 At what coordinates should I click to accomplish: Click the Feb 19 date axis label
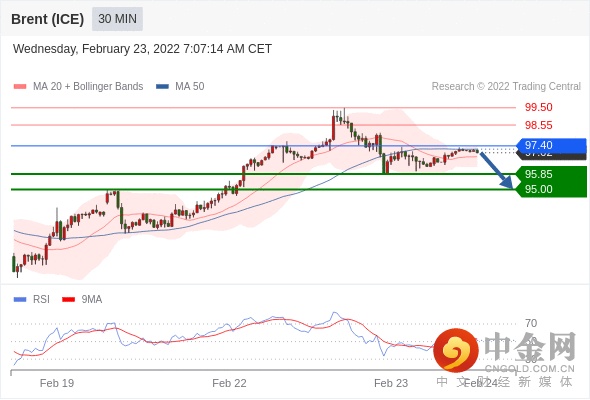pyautogui.click(x=57, y=383)
